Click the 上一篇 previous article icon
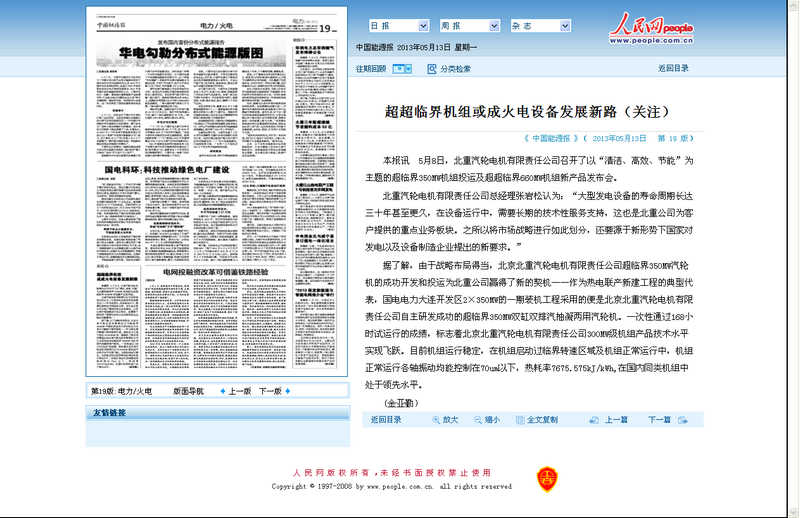Screen dimensions: 800x518 tap(594, 420)
